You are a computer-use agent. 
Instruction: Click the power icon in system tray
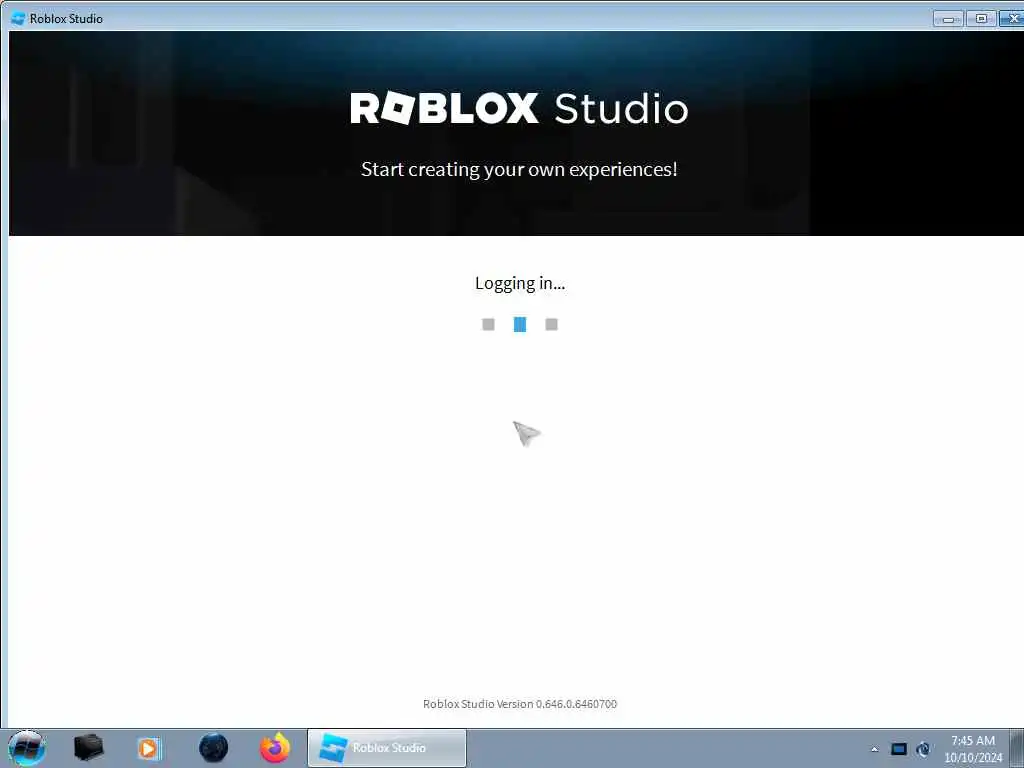923,749
